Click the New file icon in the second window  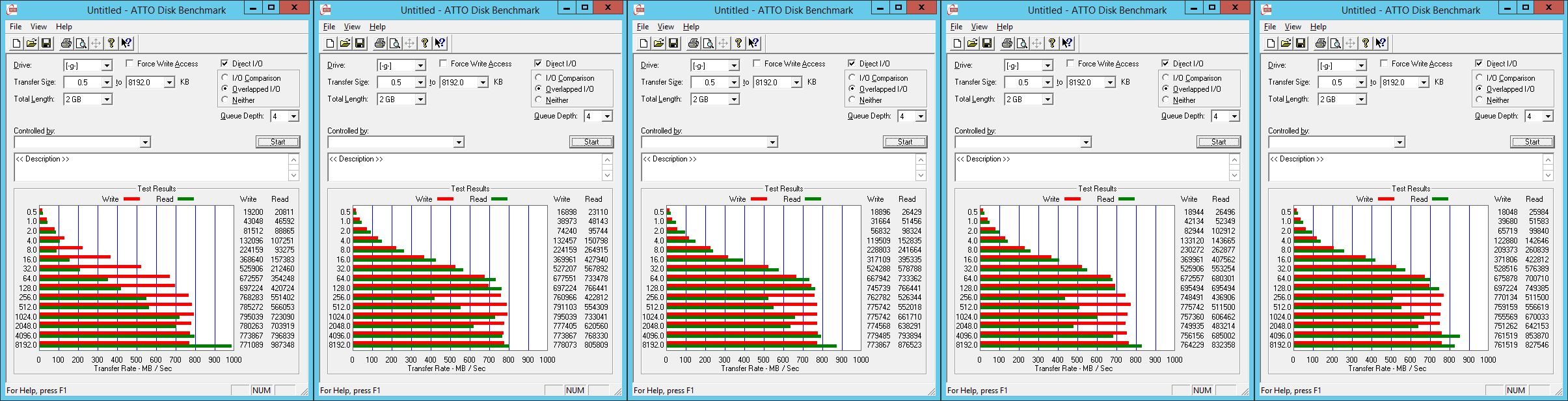click(330, 44)
